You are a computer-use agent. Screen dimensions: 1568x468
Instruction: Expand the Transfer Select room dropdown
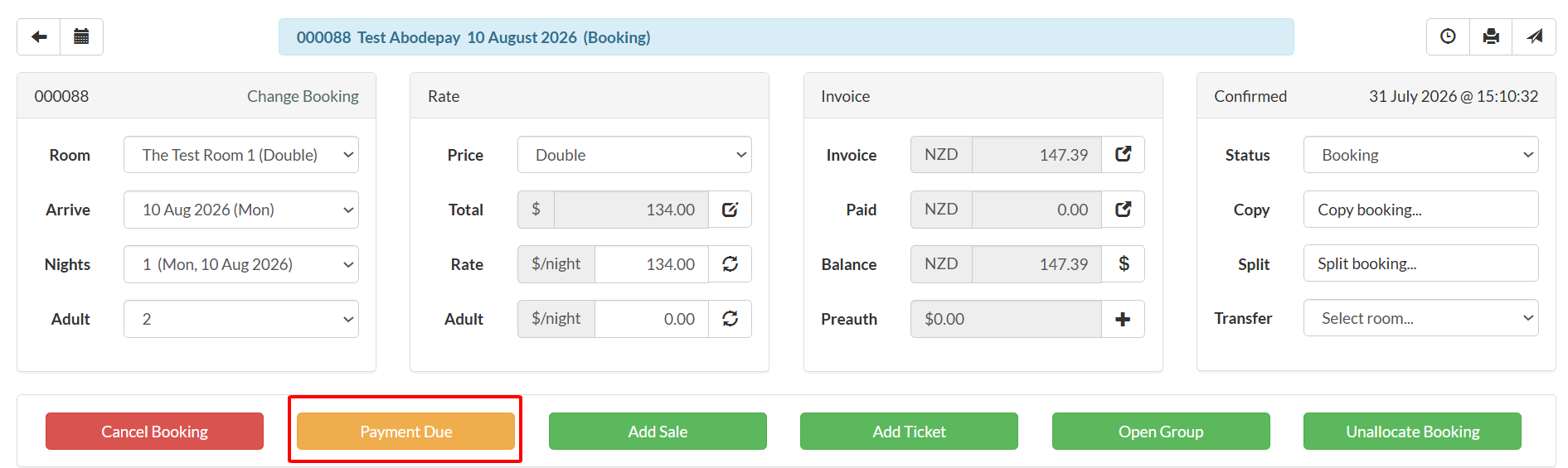[1420, 318]
